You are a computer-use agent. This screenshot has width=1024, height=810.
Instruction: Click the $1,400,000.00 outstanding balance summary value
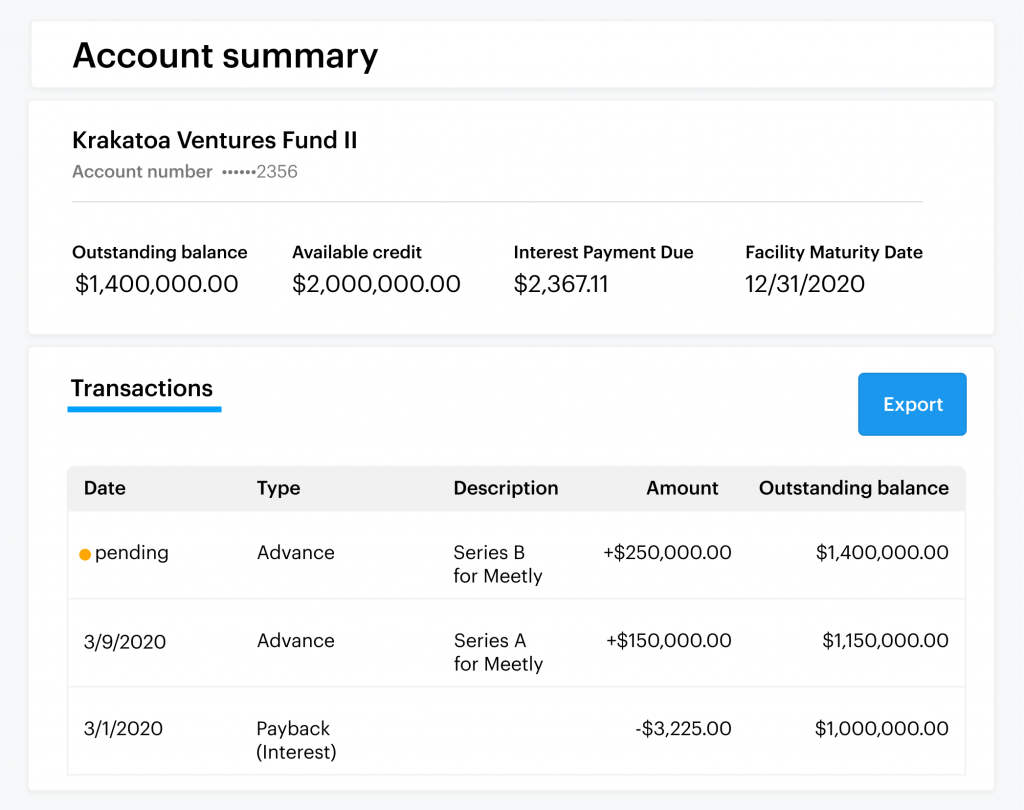pyautogui.click(x=157, y=284)
